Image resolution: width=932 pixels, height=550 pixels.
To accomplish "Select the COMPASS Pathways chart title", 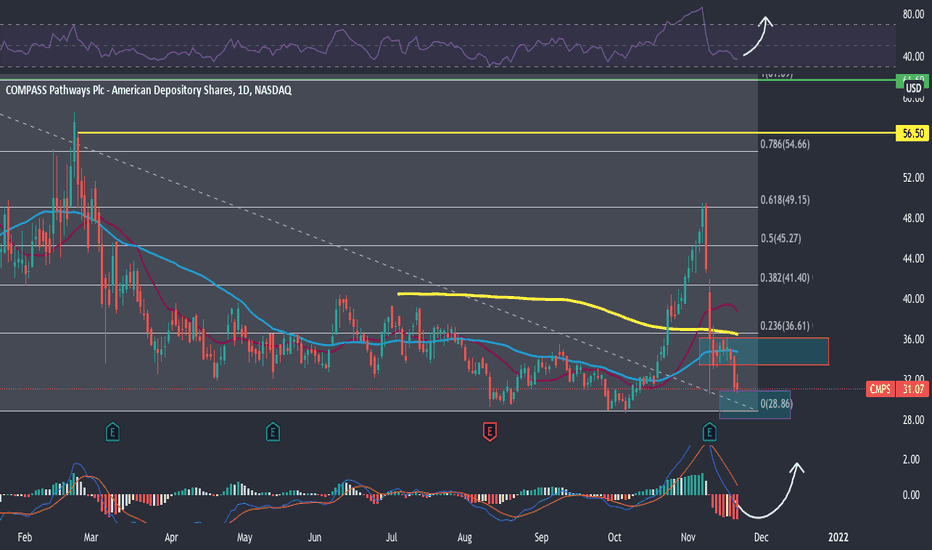I will tap(149, 90).
